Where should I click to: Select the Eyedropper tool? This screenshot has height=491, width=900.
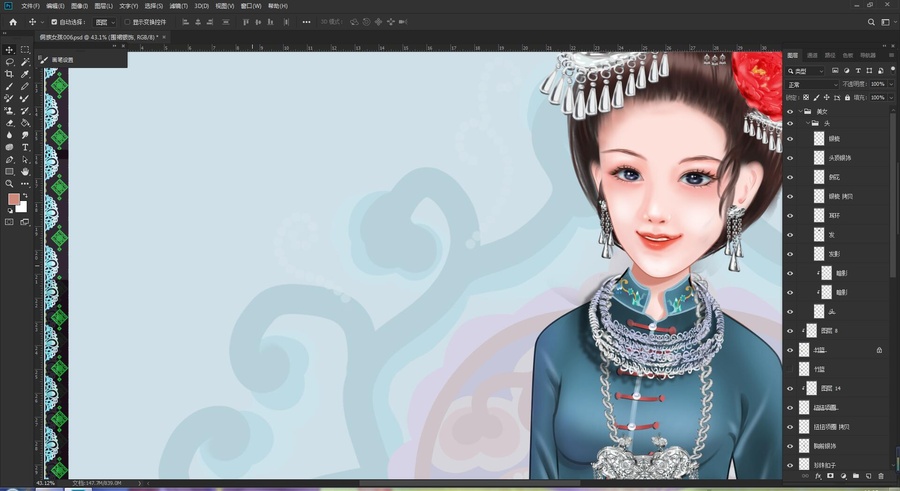click(25, 74)
